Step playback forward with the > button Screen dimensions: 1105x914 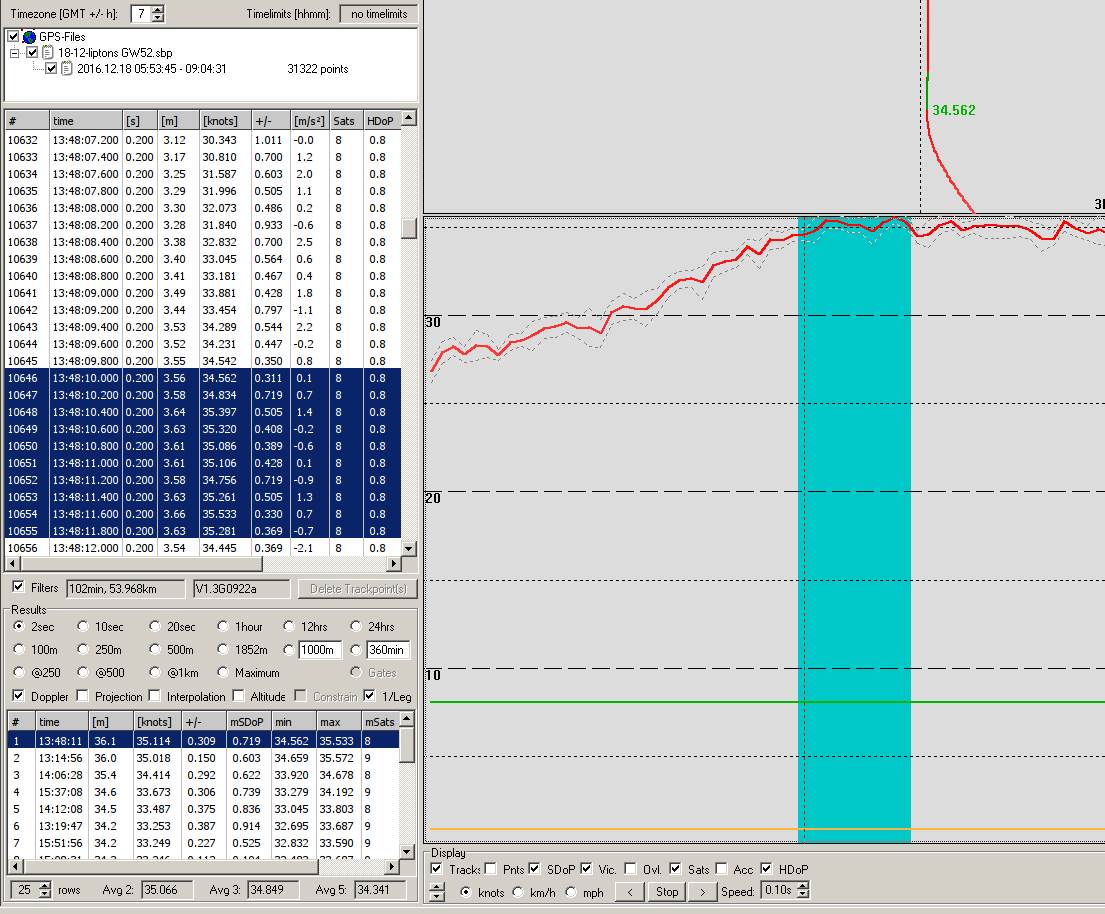click(x=703, y=892)
